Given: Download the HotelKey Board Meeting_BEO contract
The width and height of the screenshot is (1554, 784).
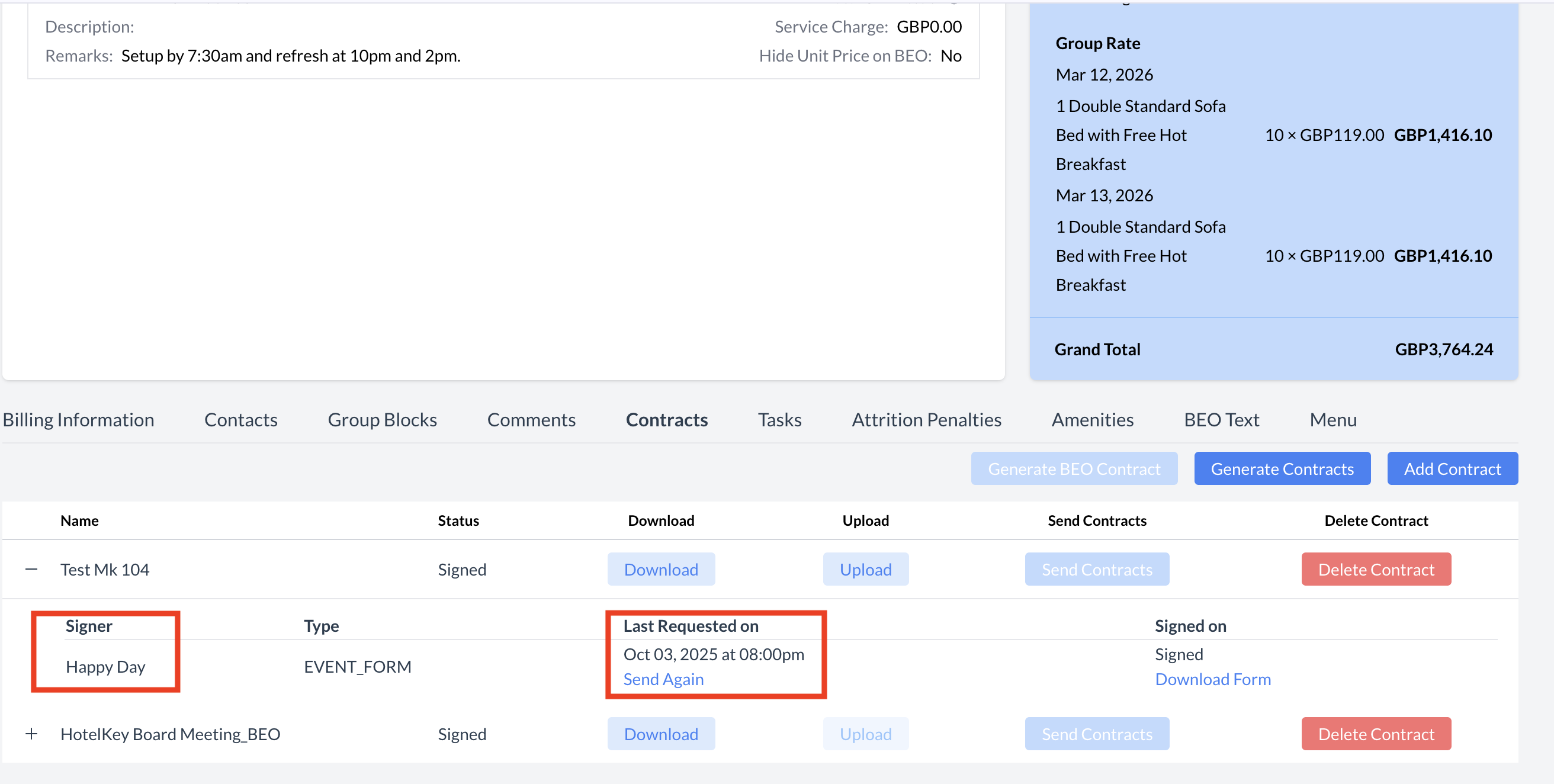Looking at the screenshot, I should (660, 733).
